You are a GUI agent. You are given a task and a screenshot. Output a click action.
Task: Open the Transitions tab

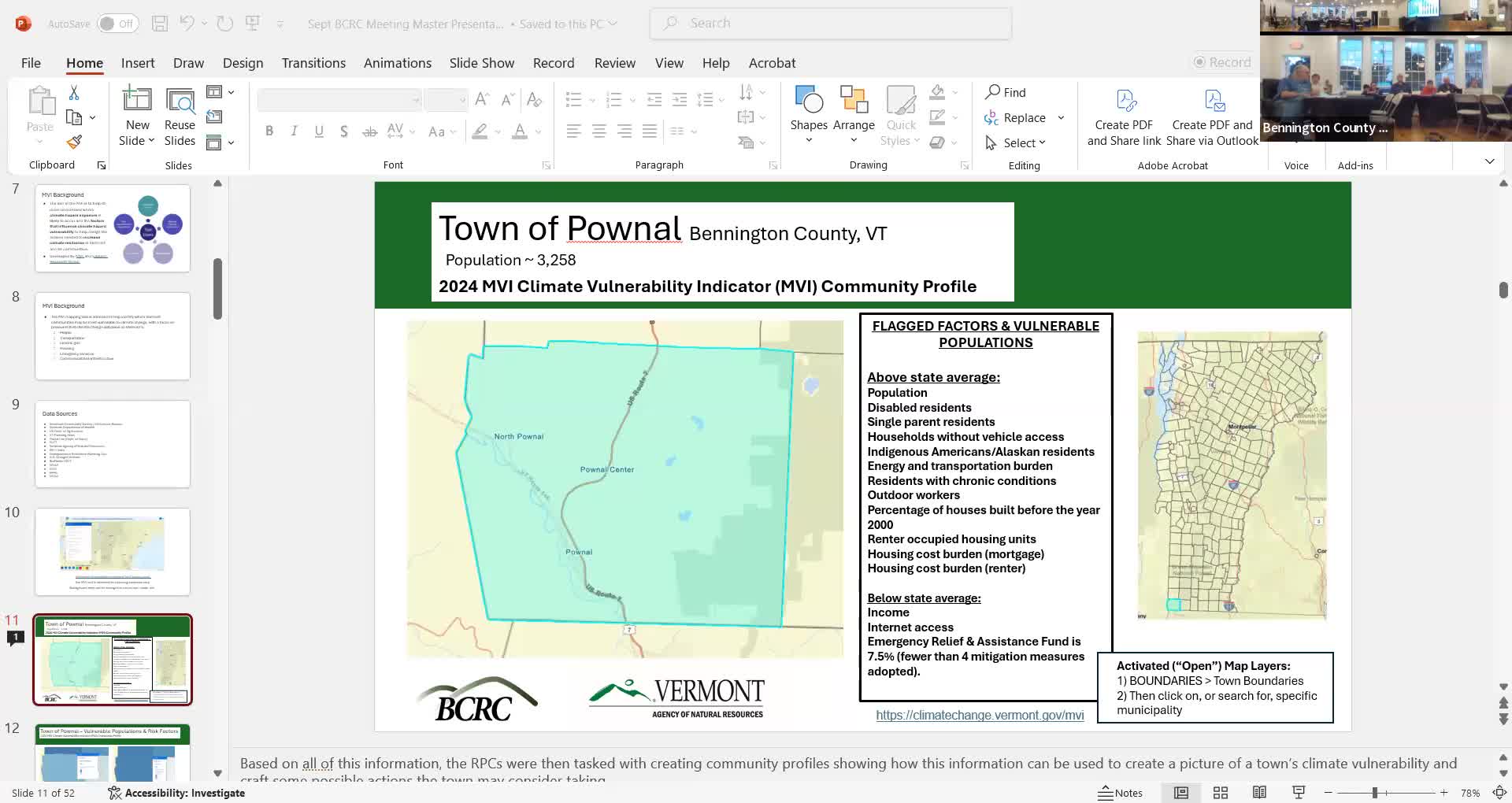point(313,63)
